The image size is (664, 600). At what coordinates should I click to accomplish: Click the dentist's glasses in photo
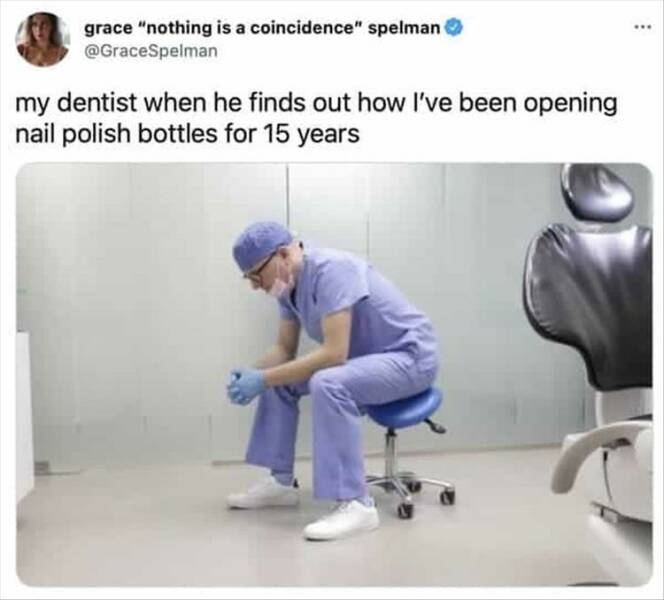259,268
